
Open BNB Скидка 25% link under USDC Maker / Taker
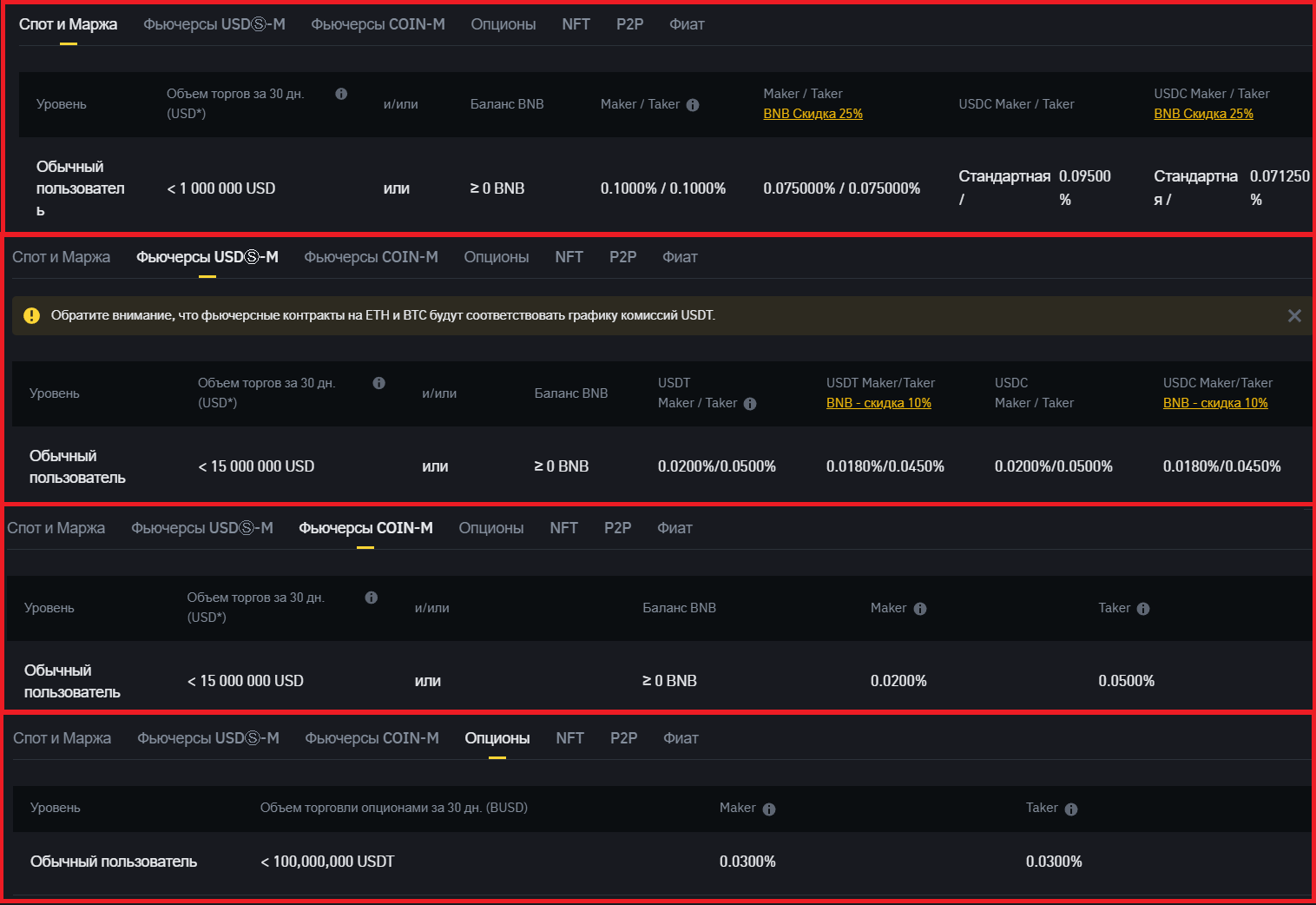click(1203, 114)
